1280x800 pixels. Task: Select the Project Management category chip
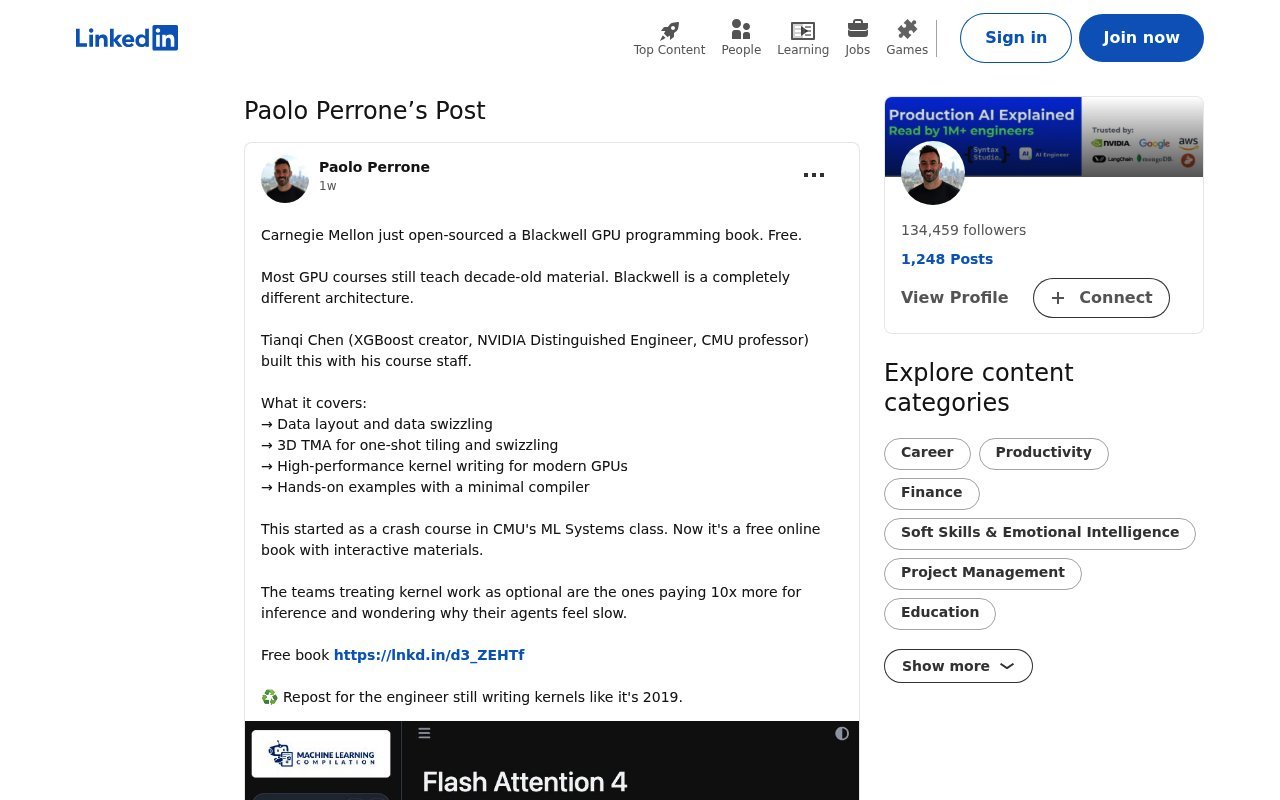983,573
